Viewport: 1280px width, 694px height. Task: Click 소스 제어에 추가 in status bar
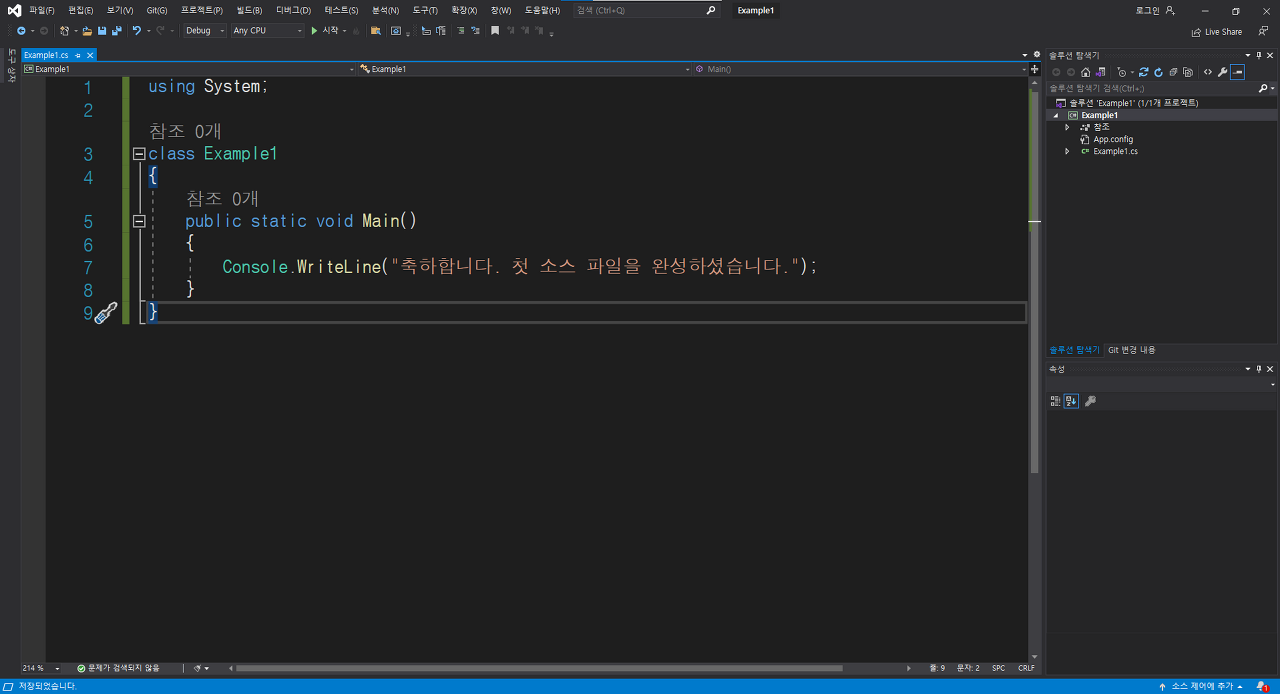1202,687
